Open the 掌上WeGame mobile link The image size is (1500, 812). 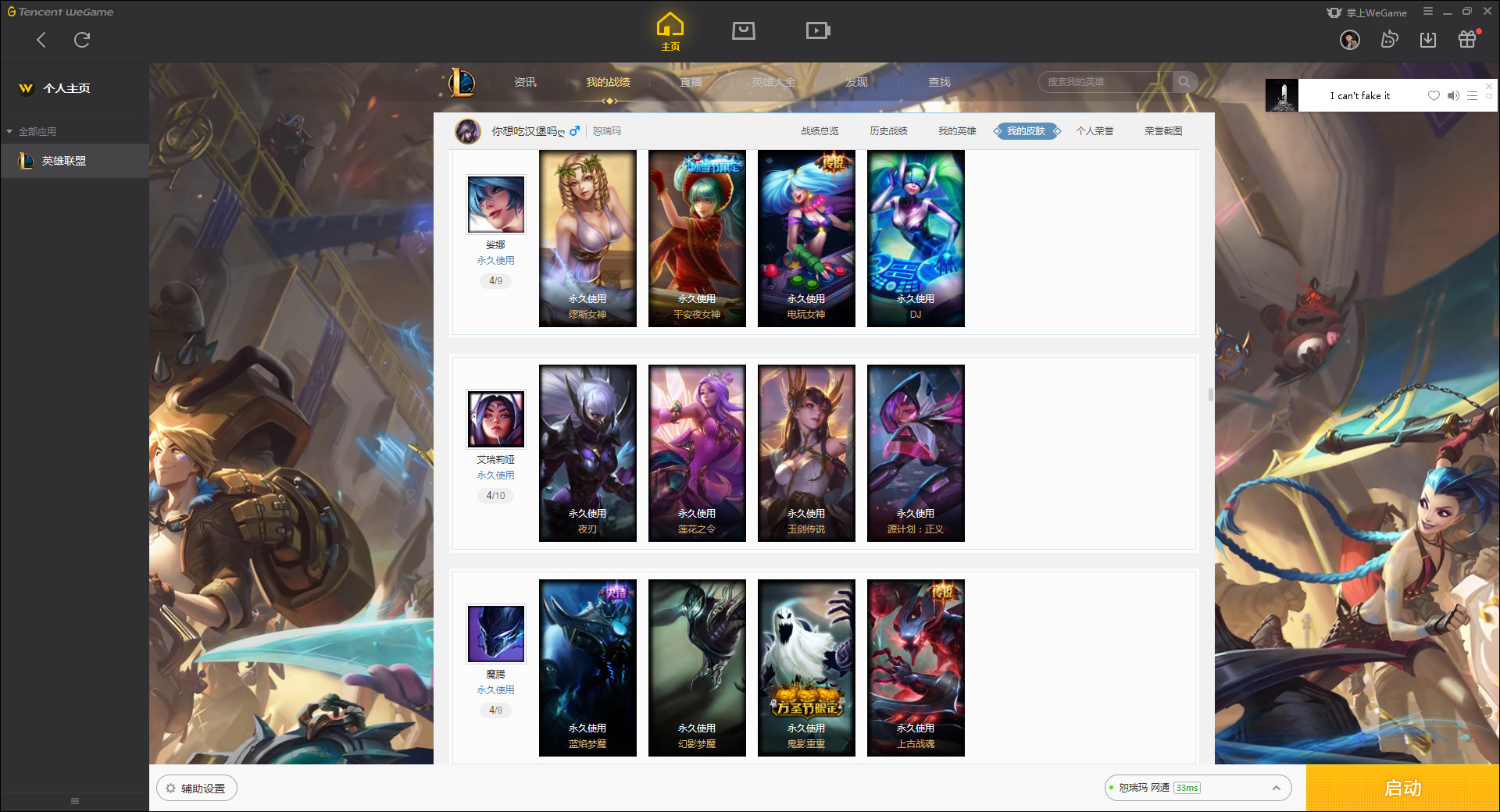tap(1366, 12)
